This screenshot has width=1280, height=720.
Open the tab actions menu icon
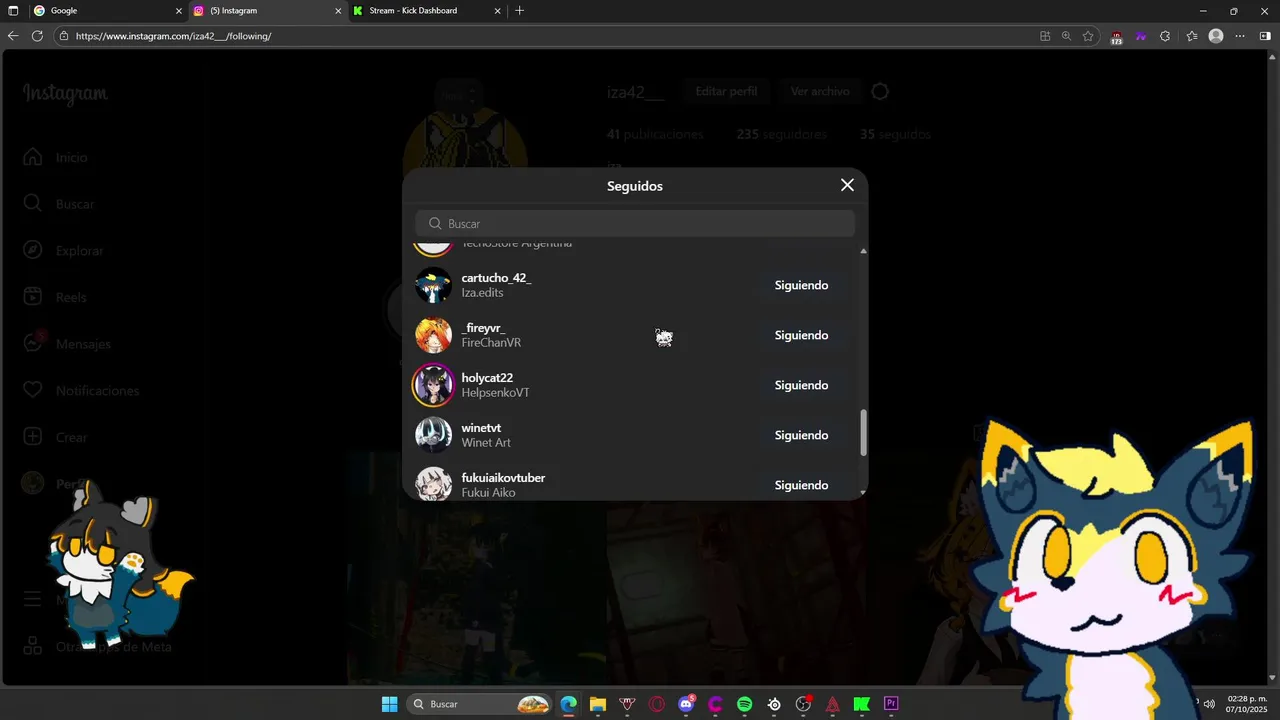pyautogui.click(x=13, y=11)
